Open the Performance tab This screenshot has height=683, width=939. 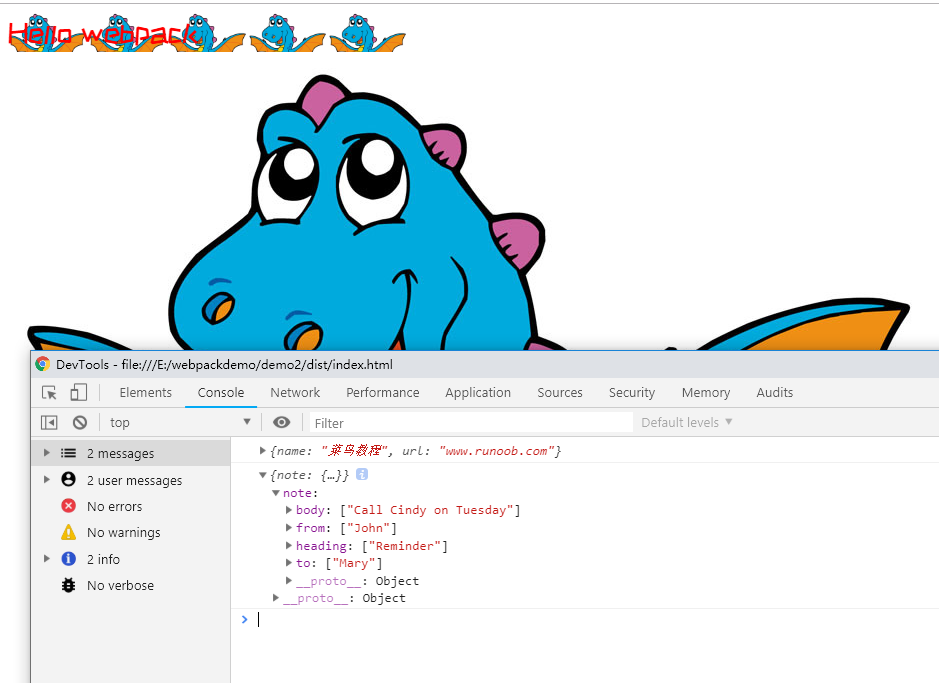(383, 393)
